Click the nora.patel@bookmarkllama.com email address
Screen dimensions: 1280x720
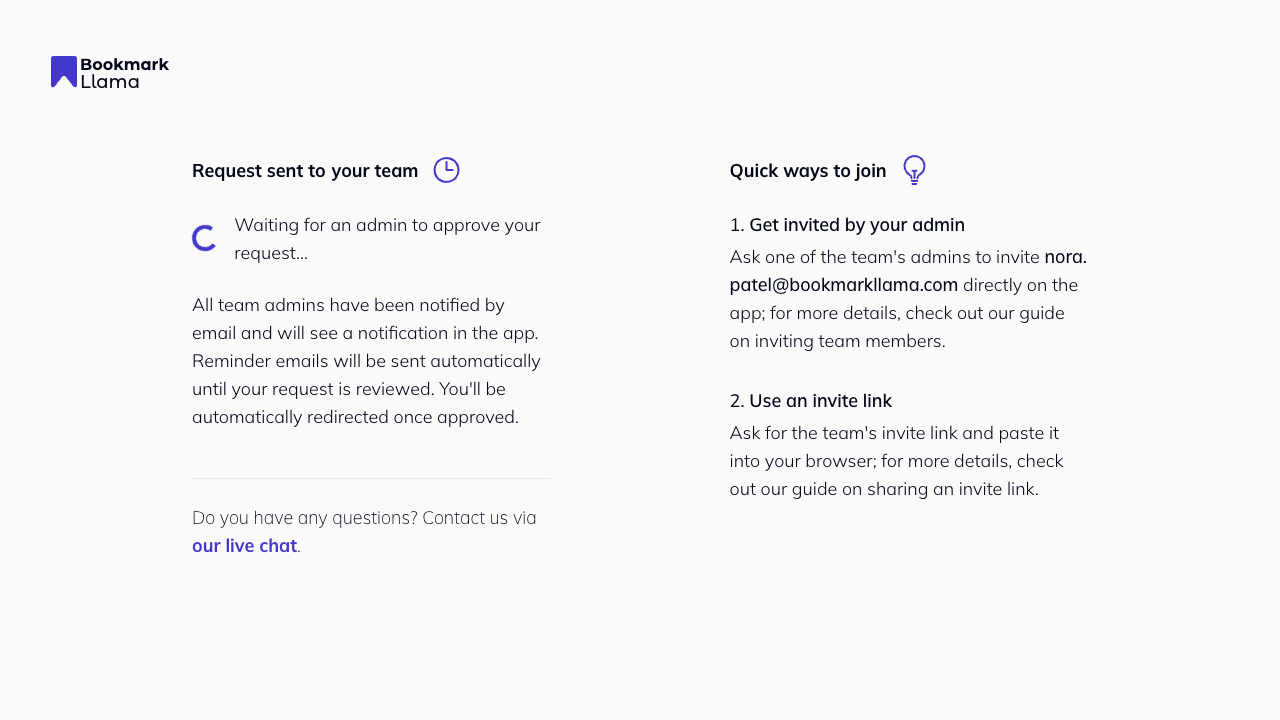coord(843,285)
